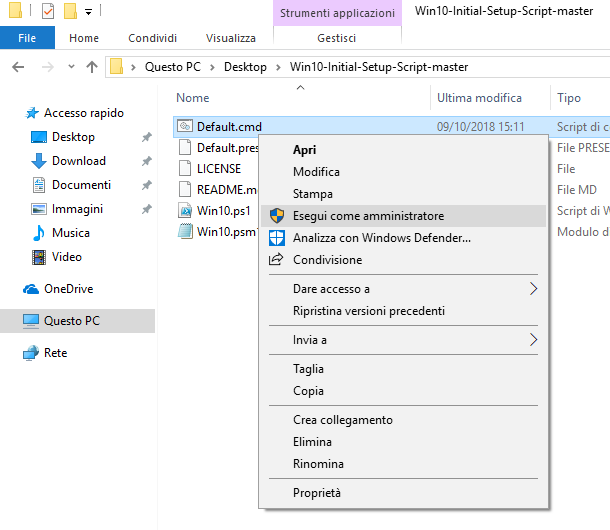
Task: Expand the Invia a submenu
Action: coord(403,340)
